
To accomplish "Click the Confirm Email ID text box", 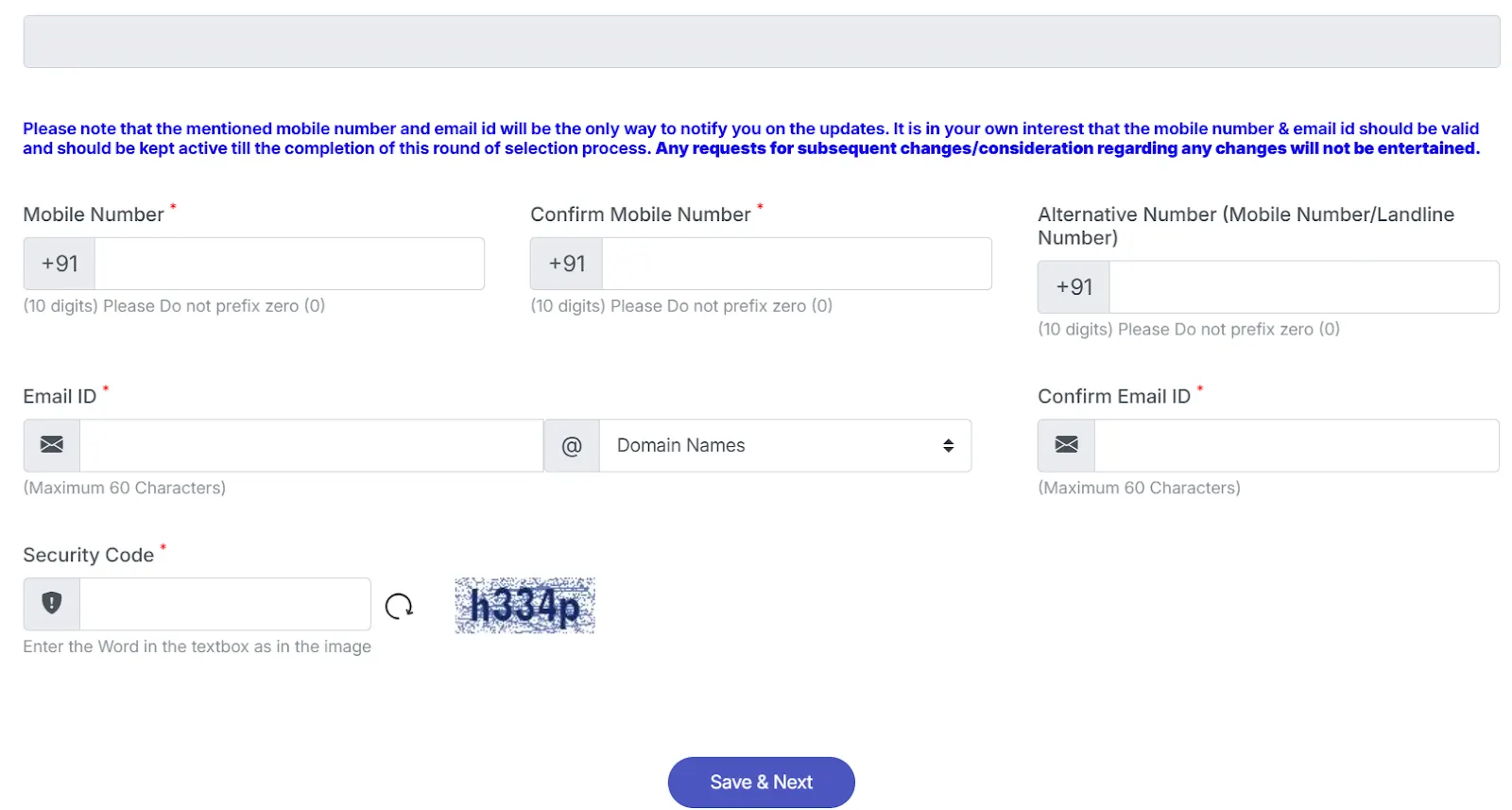I will (x=1297, y=445).
